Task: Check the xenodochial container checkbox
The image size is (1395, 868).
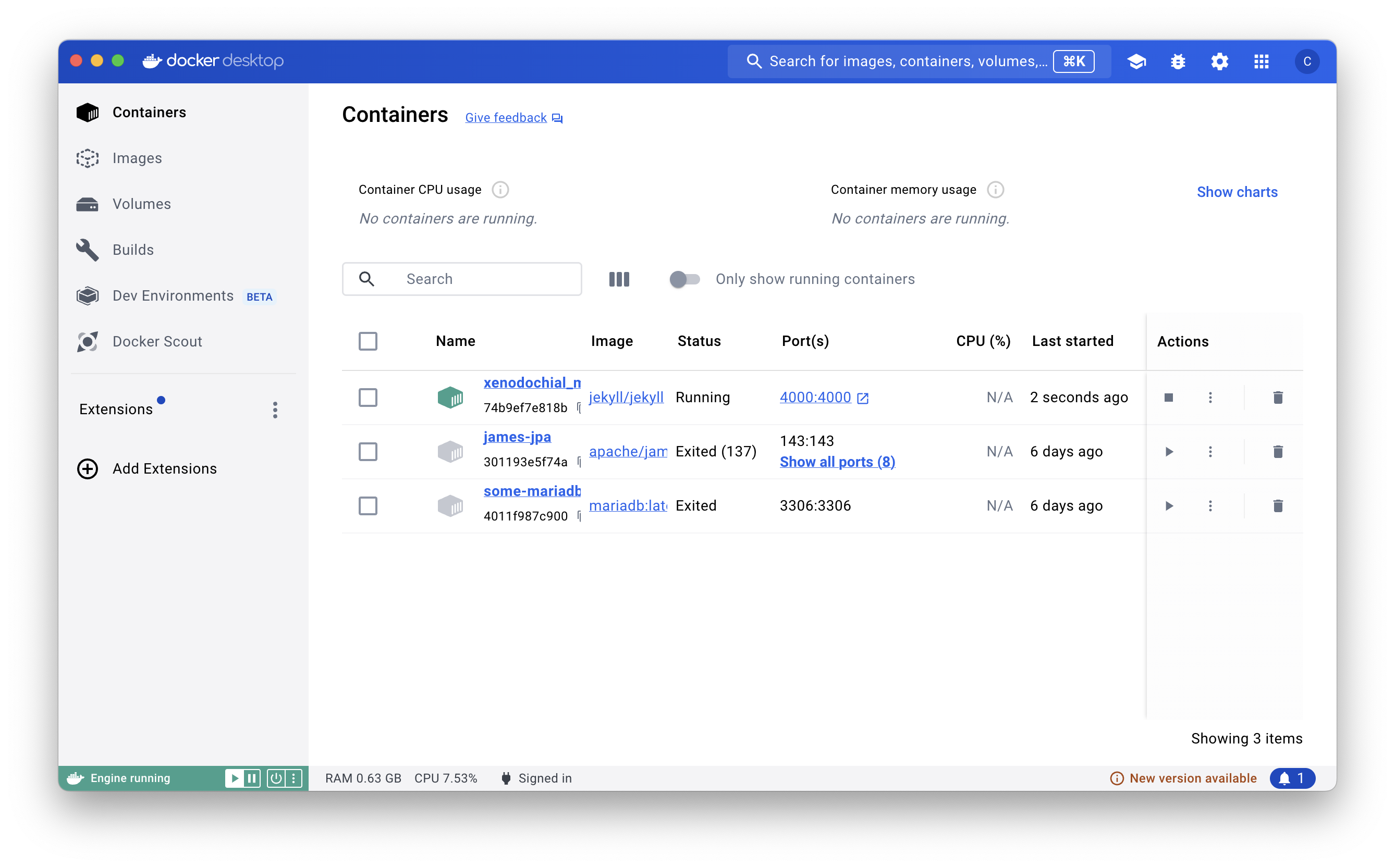Action: pyautogui.click(x=368, y=397)
